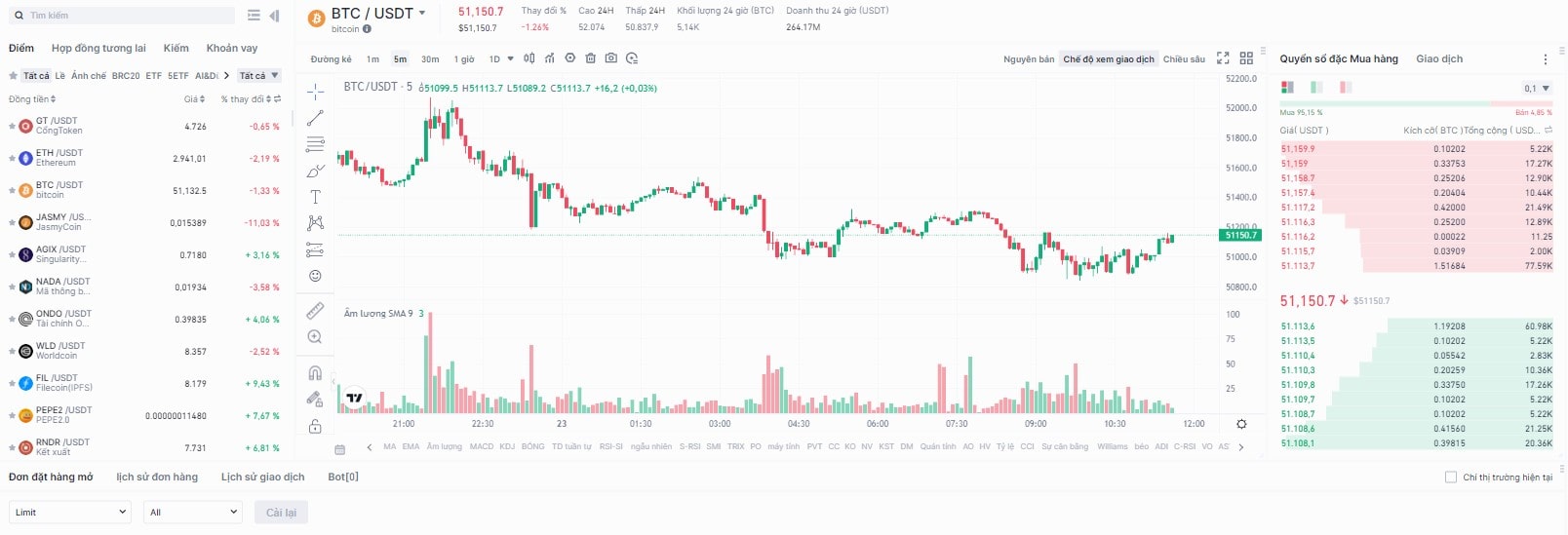Open the BTC / USDT pair dropdown
The image size is (1568, 535).
[x=422, y=14]
